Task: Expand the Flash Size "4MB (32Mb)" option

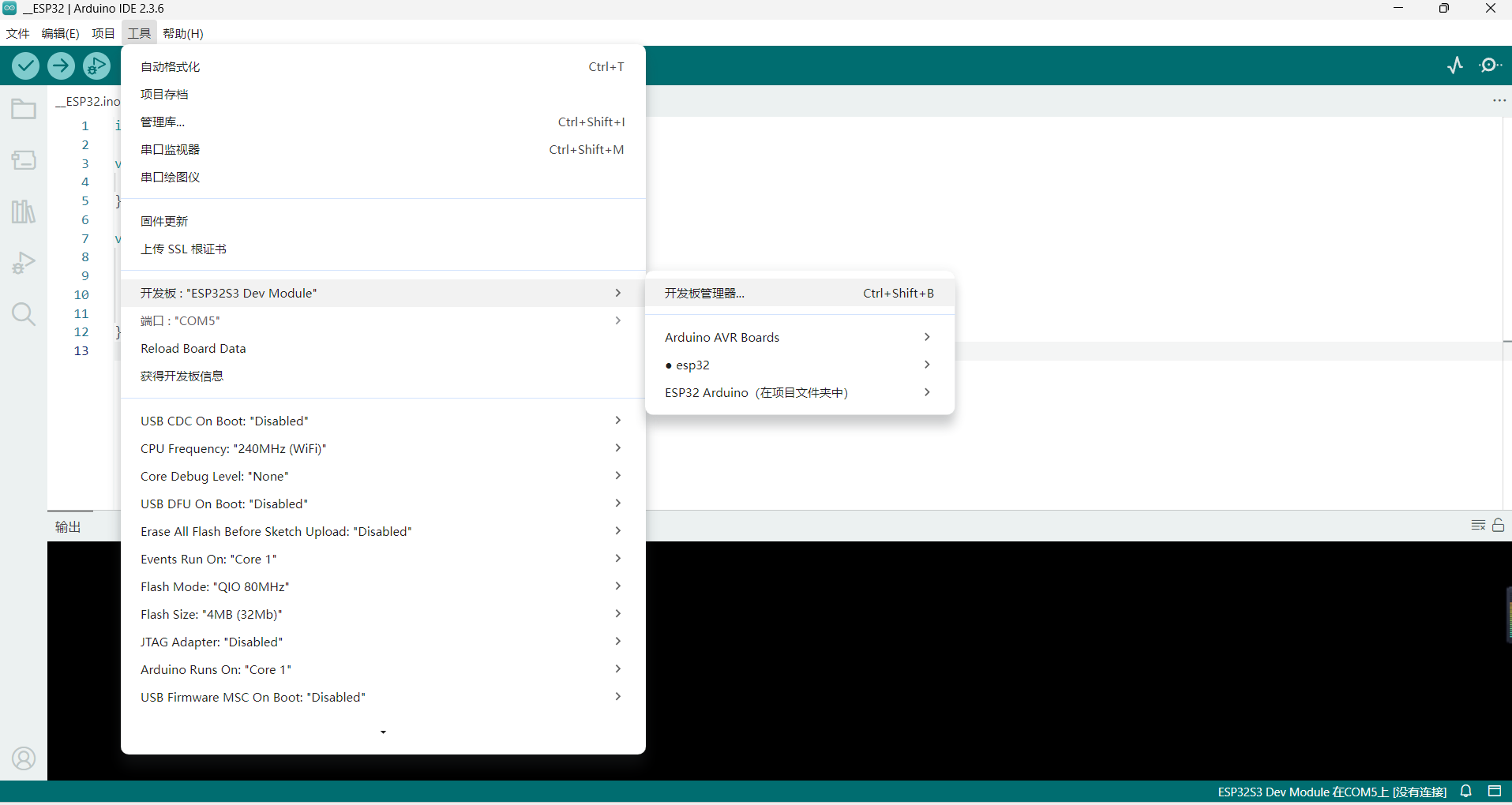Action: [383, 615]
